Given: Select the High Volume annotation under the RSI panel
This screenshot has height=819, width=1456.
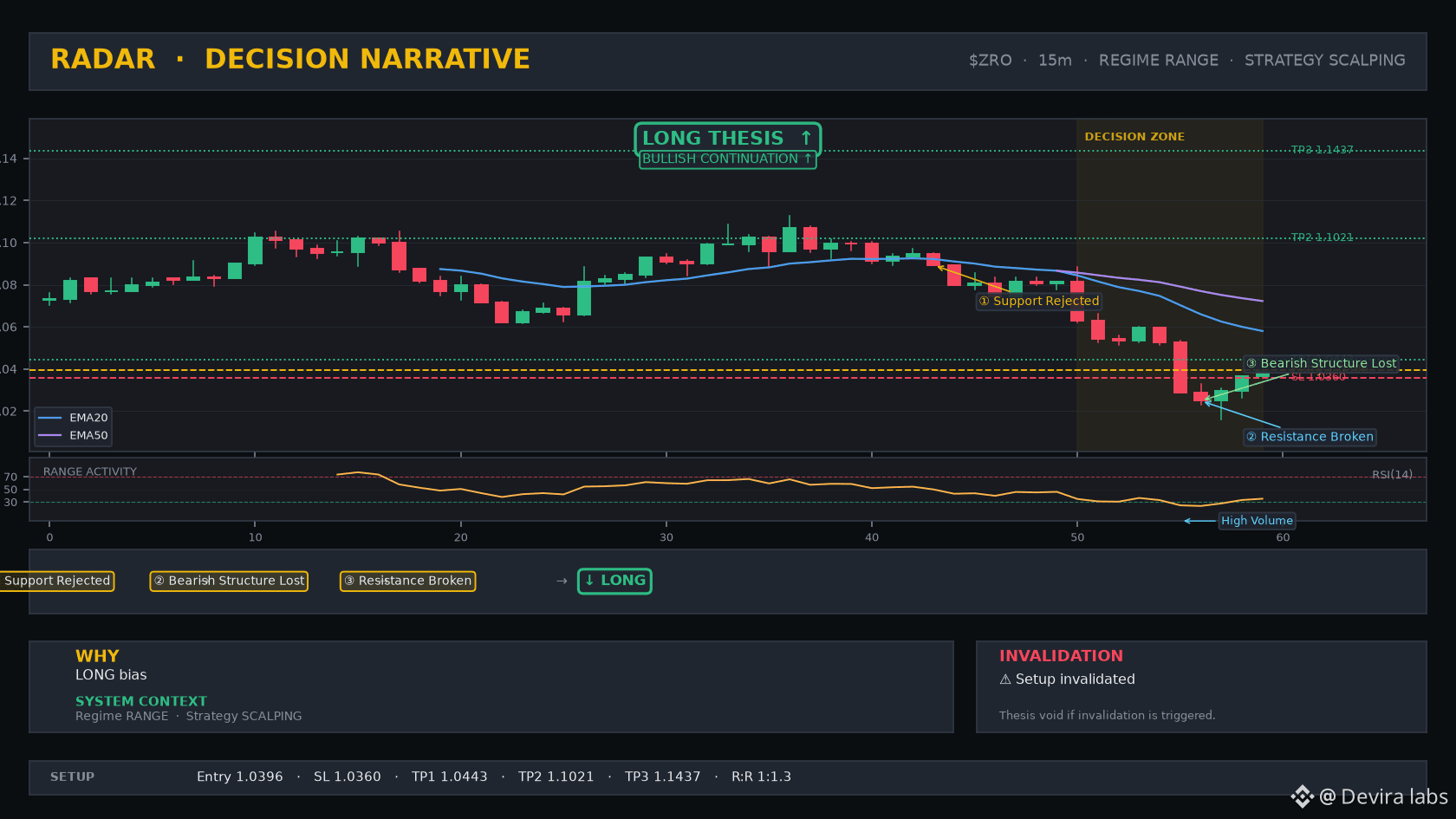Looking at the screenshot, I should click(x=1257, y=521).
